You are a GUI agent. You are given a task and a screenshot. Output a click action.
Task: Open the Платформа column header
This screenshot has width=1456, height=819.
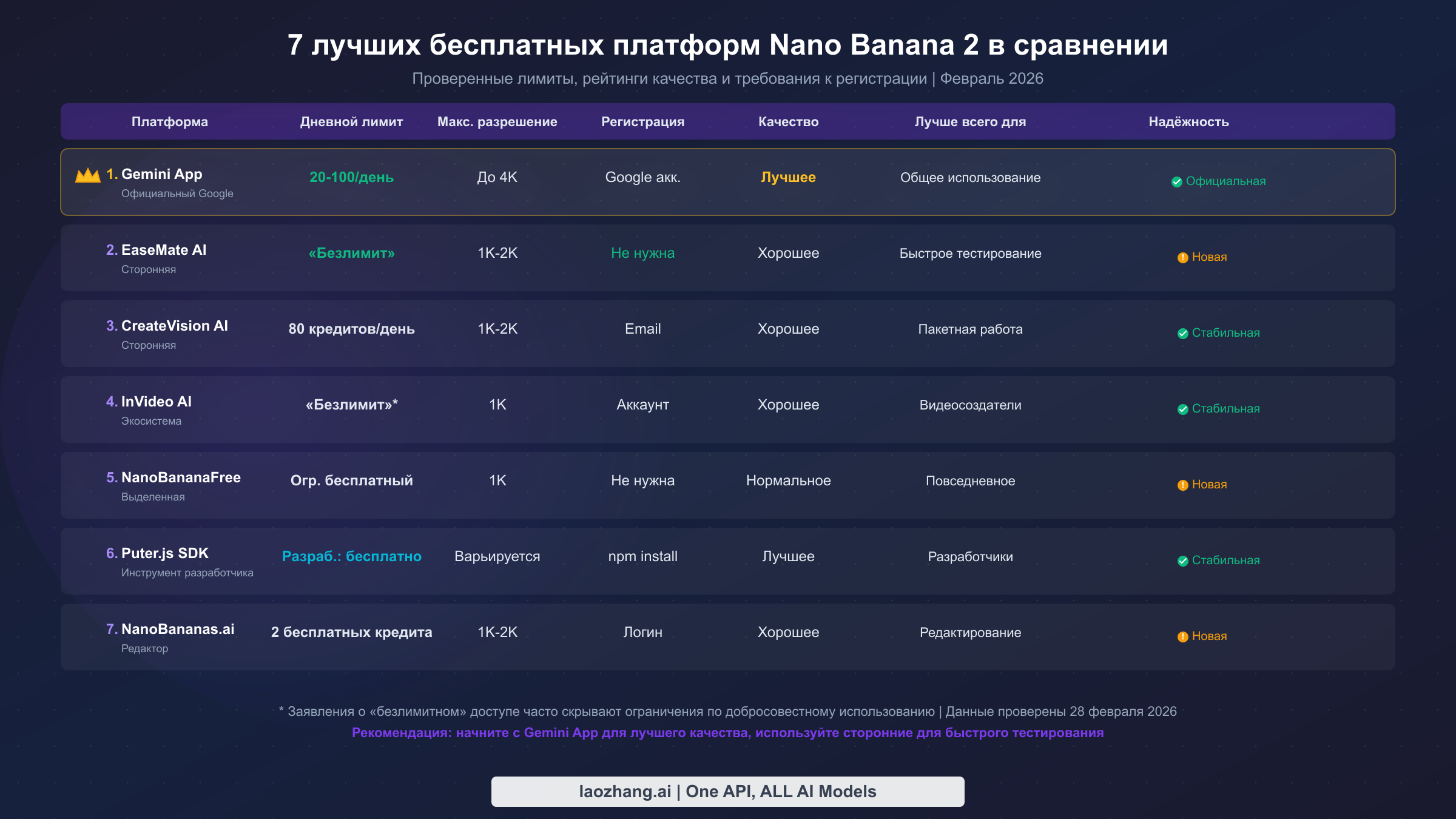point(170,121)
